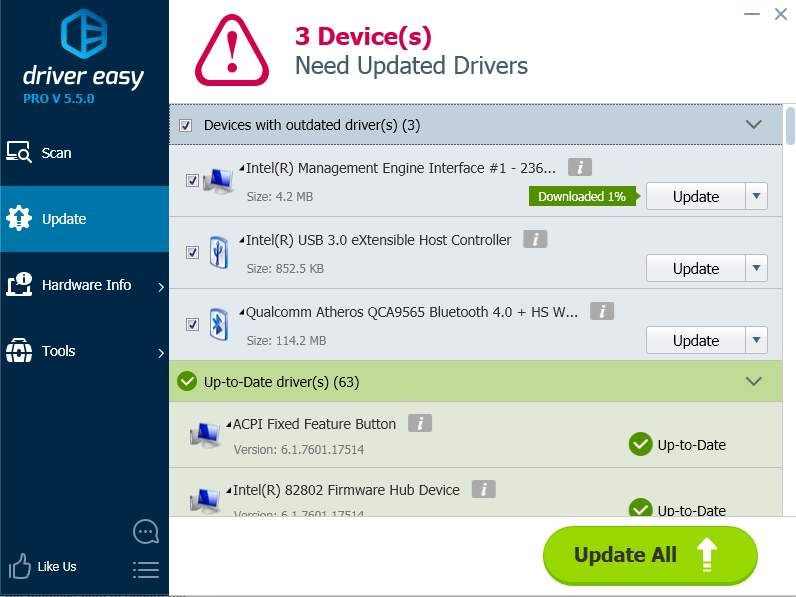Open the feedback chat bubble icon
This screenshot has height=597, width=796.
tap(146, 531)
